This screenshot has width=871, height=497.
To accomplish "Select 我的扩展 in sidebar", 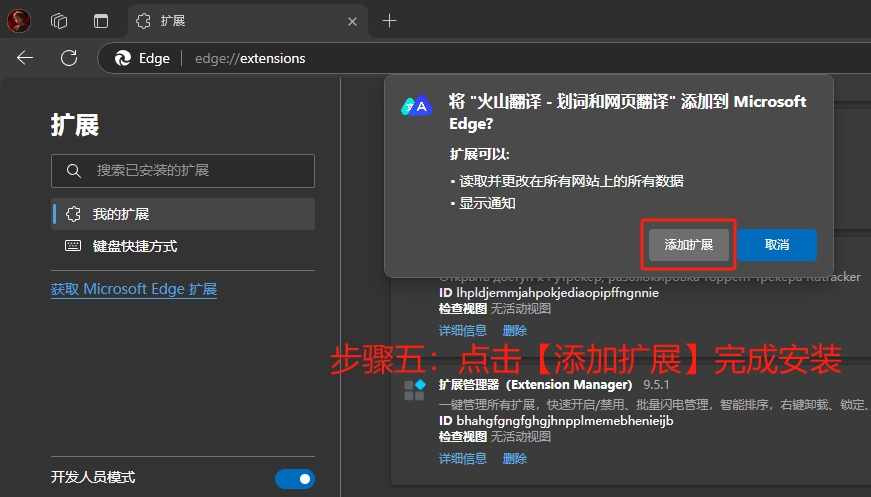I will (x=183, y=214).
